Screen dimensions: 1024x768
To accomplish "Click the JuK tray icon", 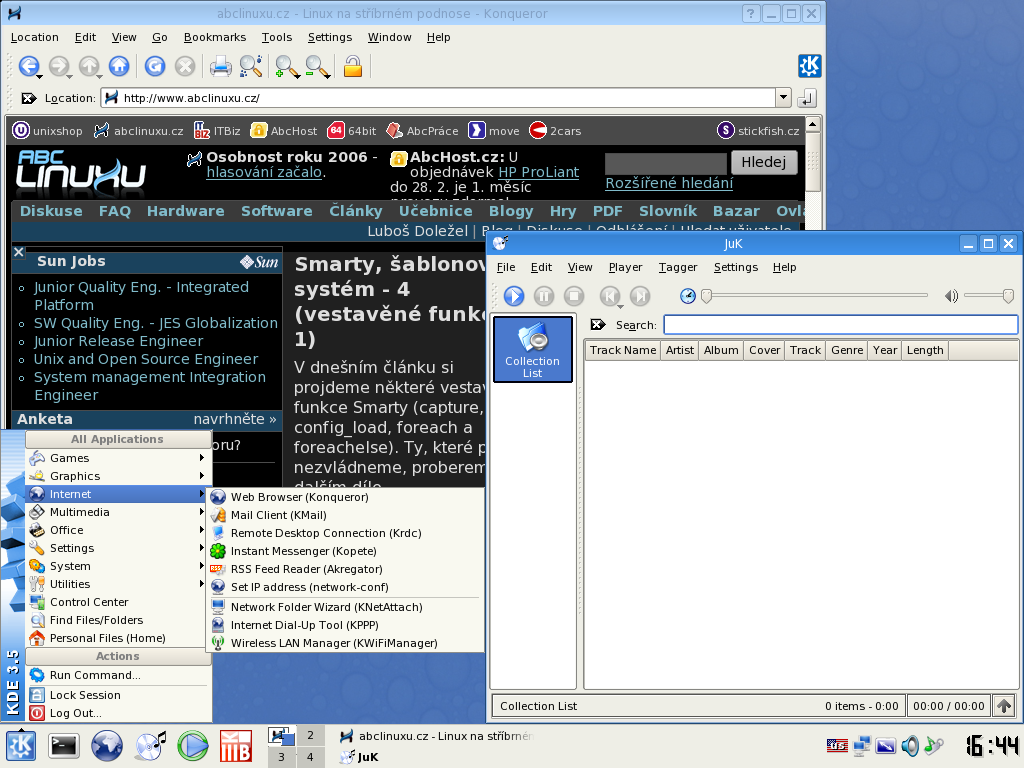I will coord(935,745).
